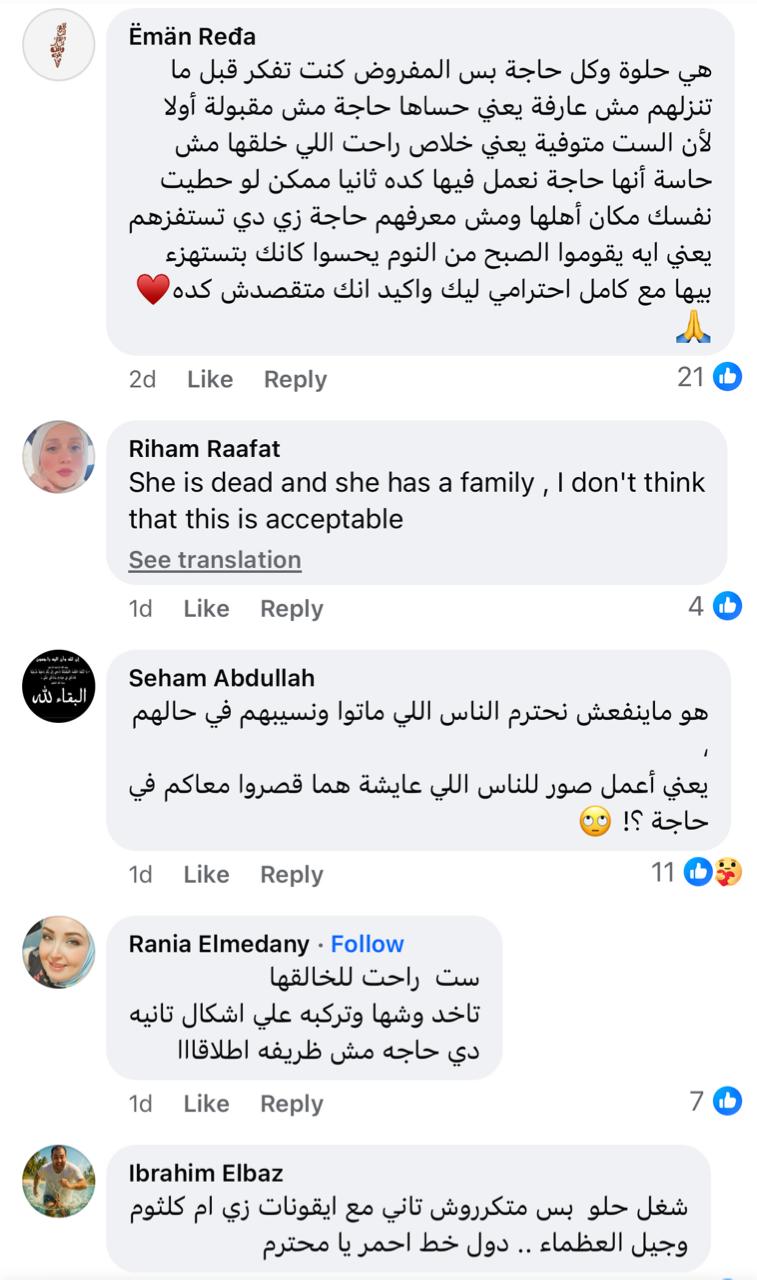757x1280 pixels.
Task: Like Riham Raafat's comment
Action: (205, 608)
